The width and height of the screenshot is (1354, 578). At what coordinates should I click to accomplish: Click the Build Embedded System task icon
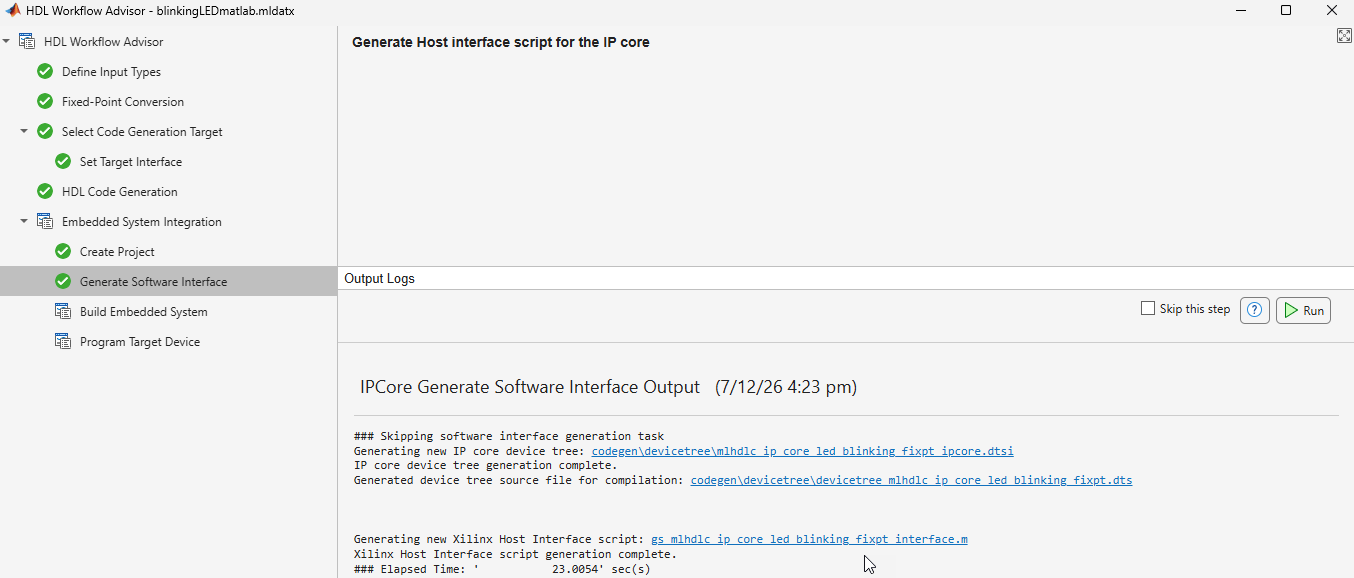coord(63,312)
